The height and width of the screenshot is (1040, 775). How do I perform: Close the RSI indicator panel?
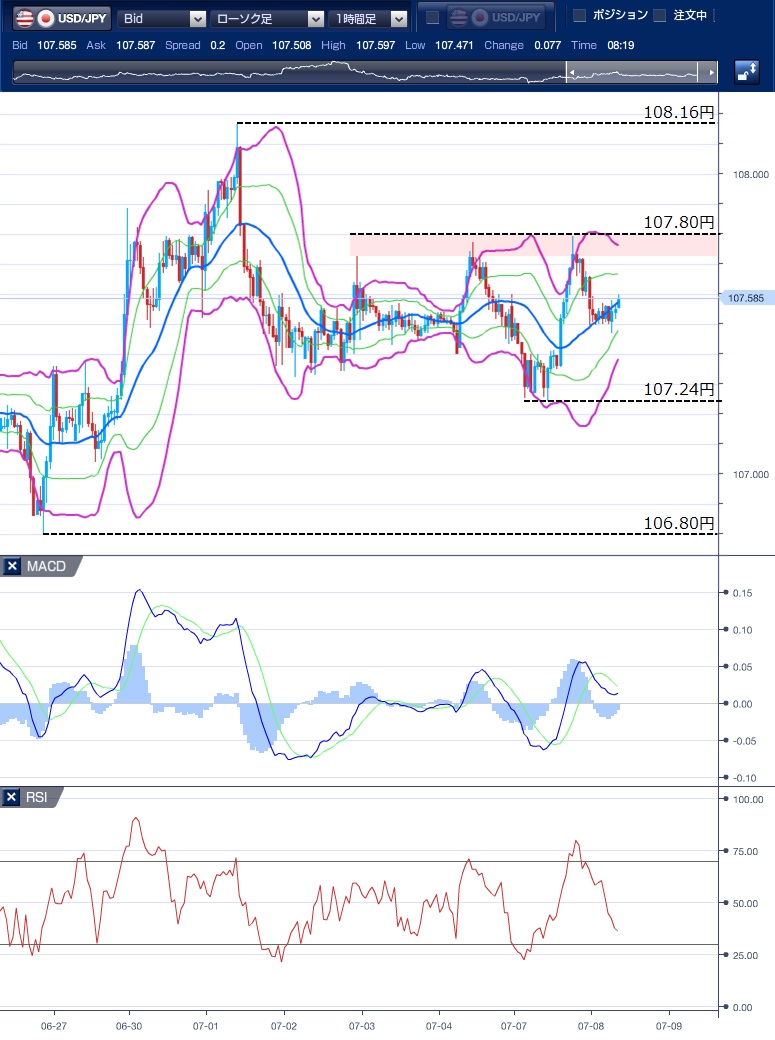[x=12, y=797]
